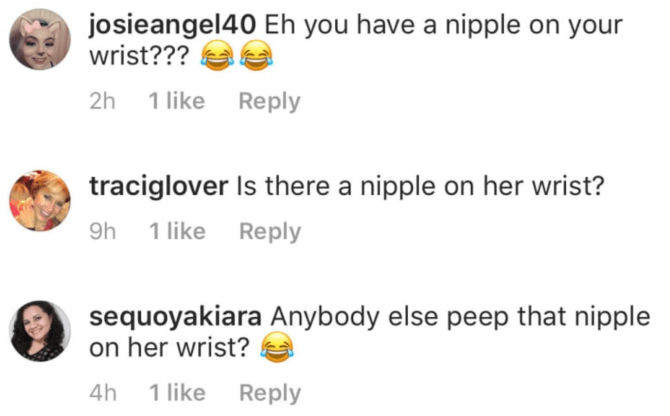Open traciglover's profile picture
The height and width of the screenshot is (416, 670).
[x=40, y=200]
